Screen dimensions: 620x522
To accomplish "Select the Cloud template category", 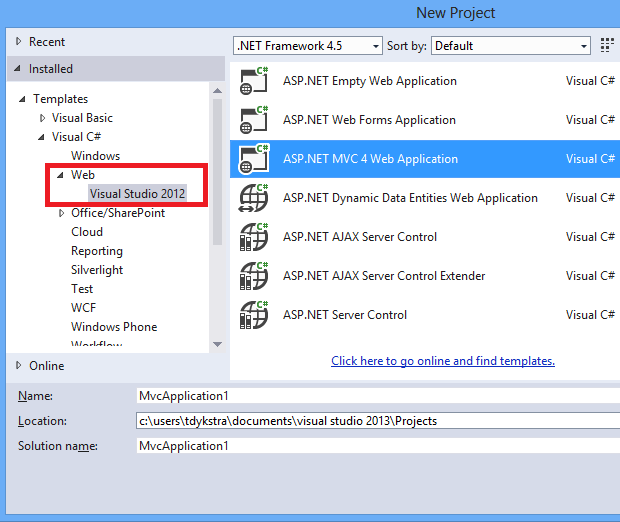I will (87, 232).
